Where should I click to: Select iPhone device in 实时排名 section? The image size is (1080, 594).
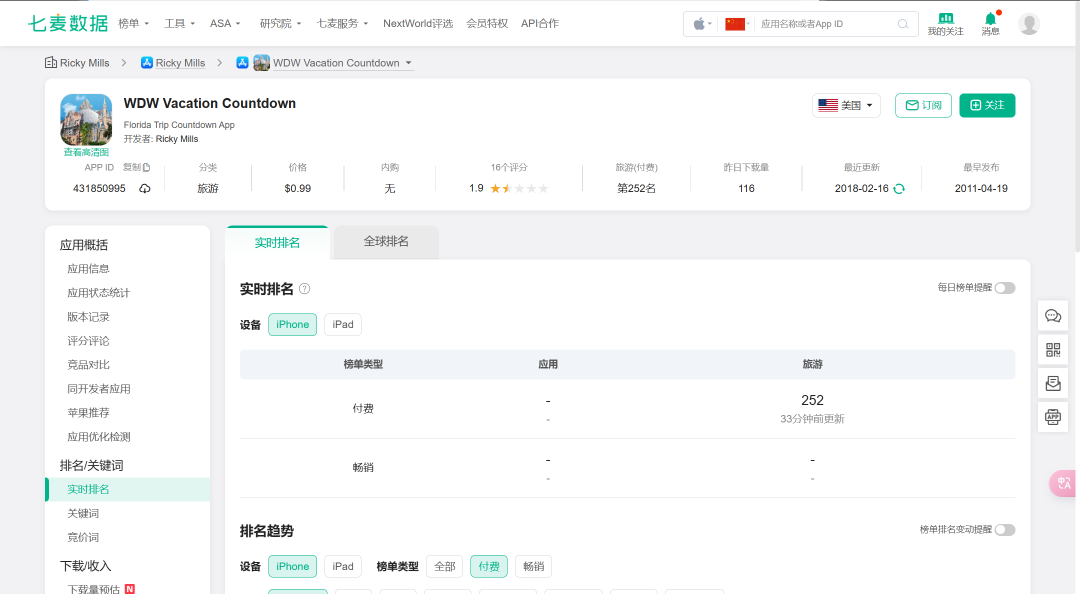point(293,325)
